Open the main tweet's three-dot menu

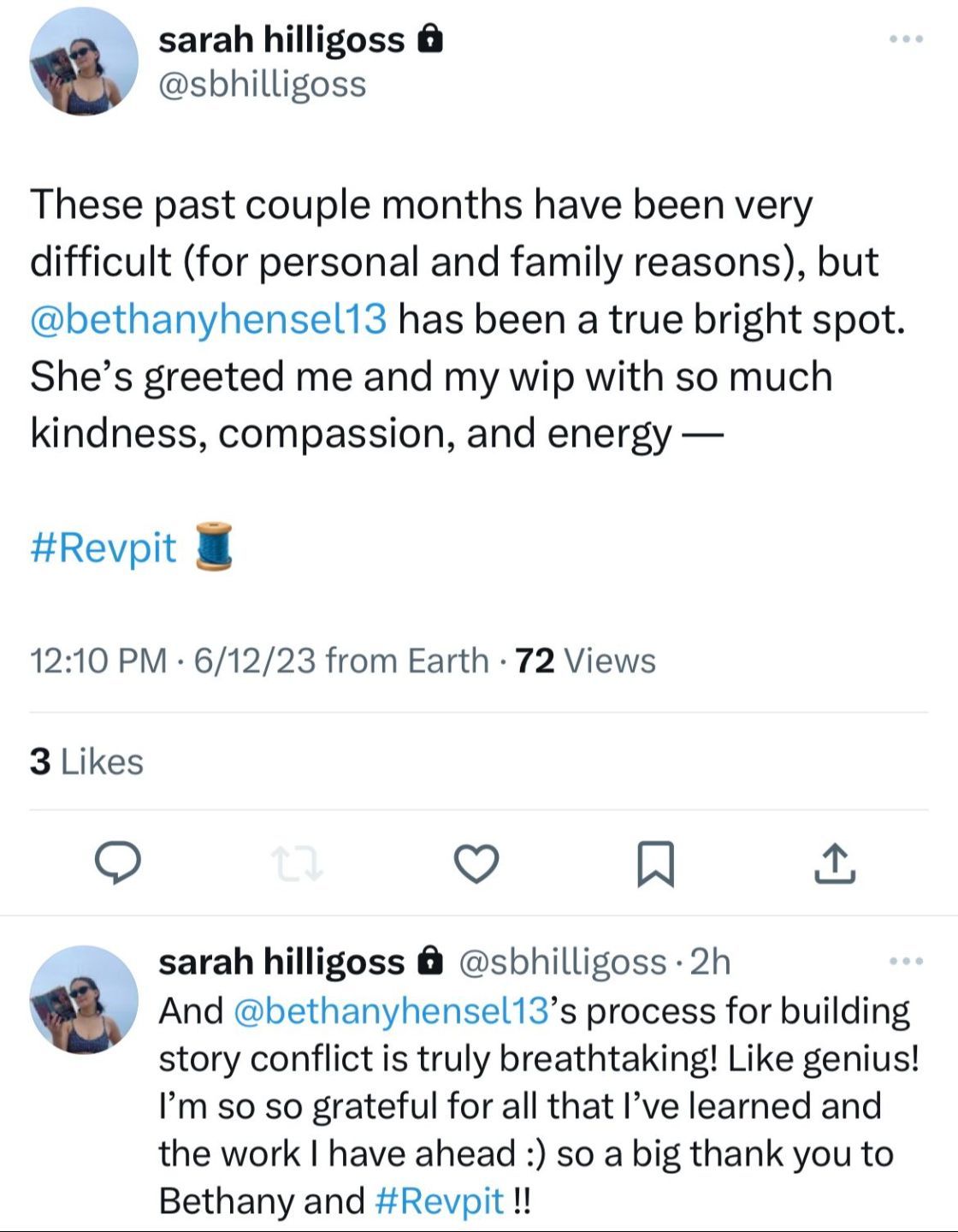[x=906, y=39]
